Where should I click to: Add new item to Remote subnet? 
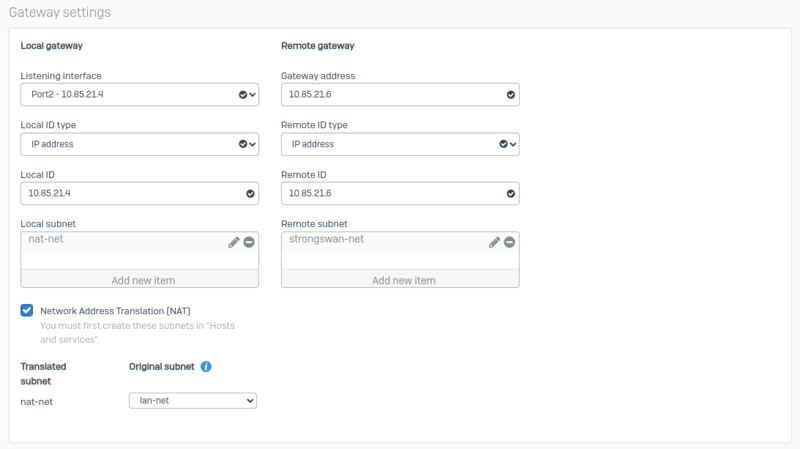point(400,280)
